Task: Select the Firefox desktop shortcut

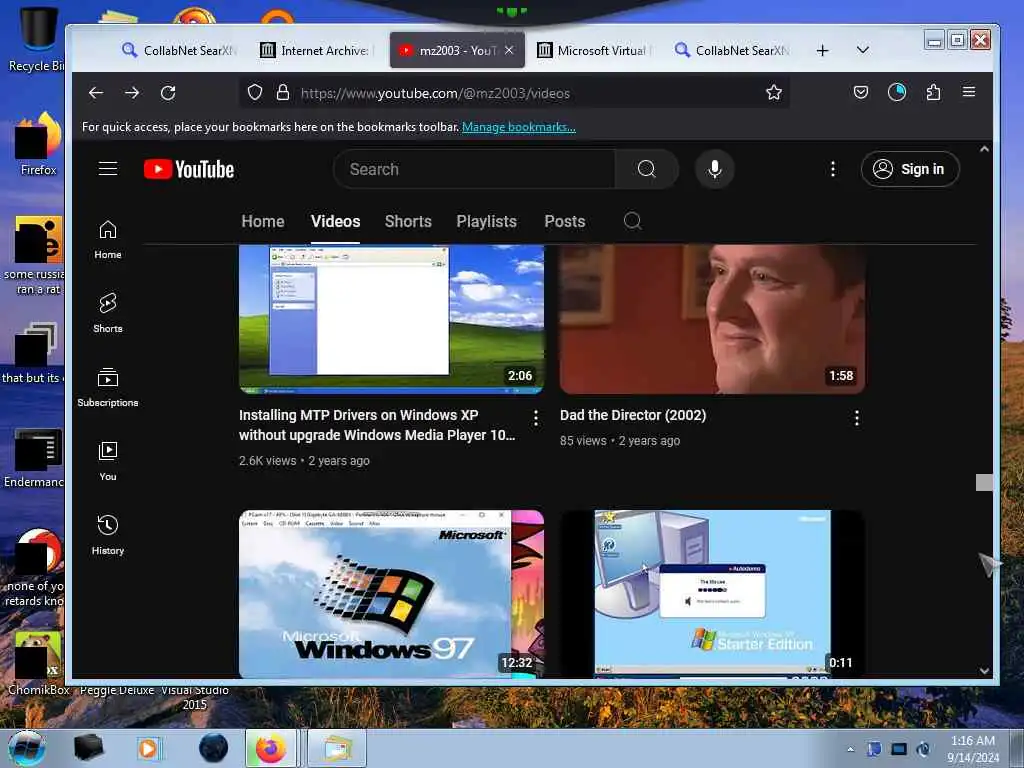Action: point(38,145)
